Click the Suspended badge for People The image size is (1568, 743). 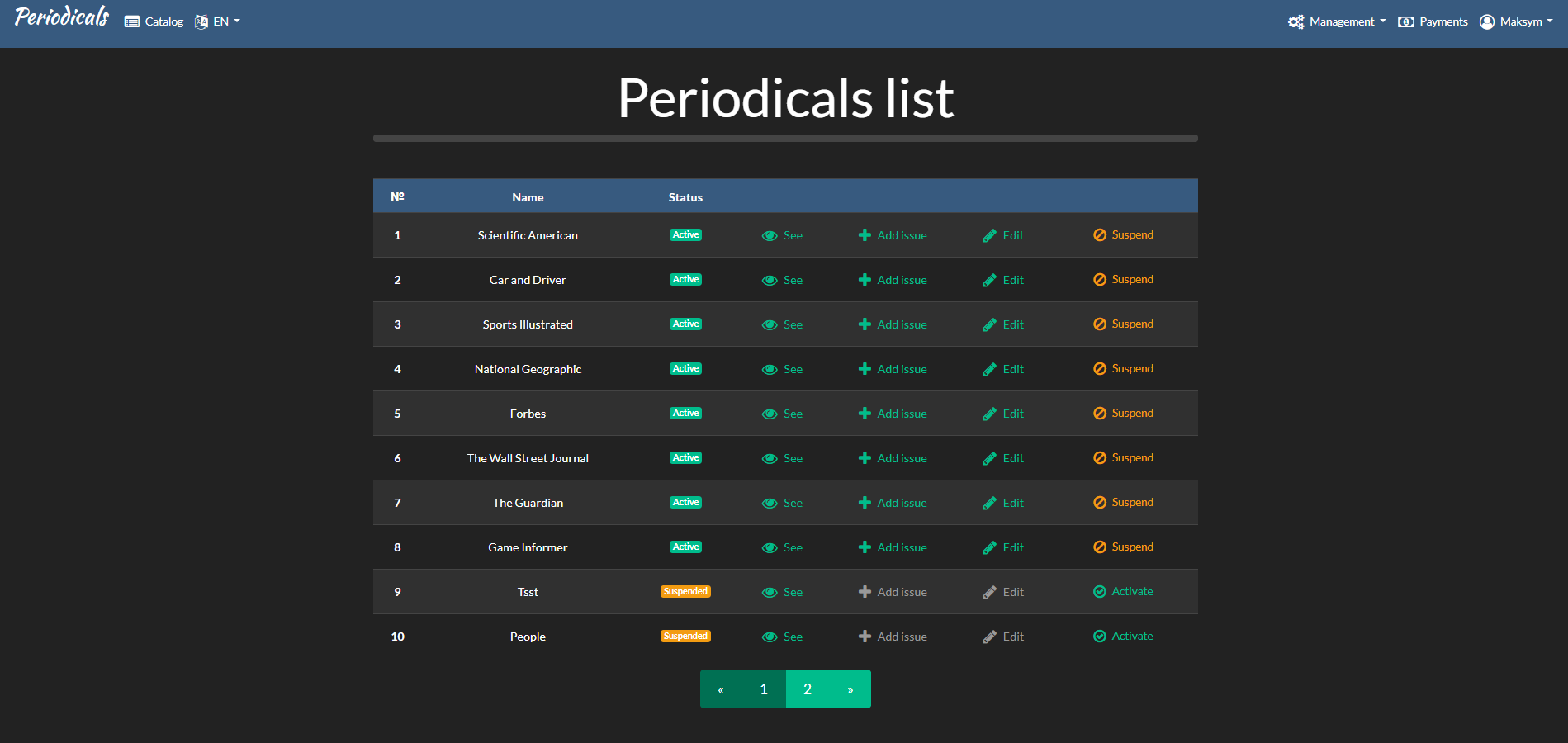click(x=685, y=637)
